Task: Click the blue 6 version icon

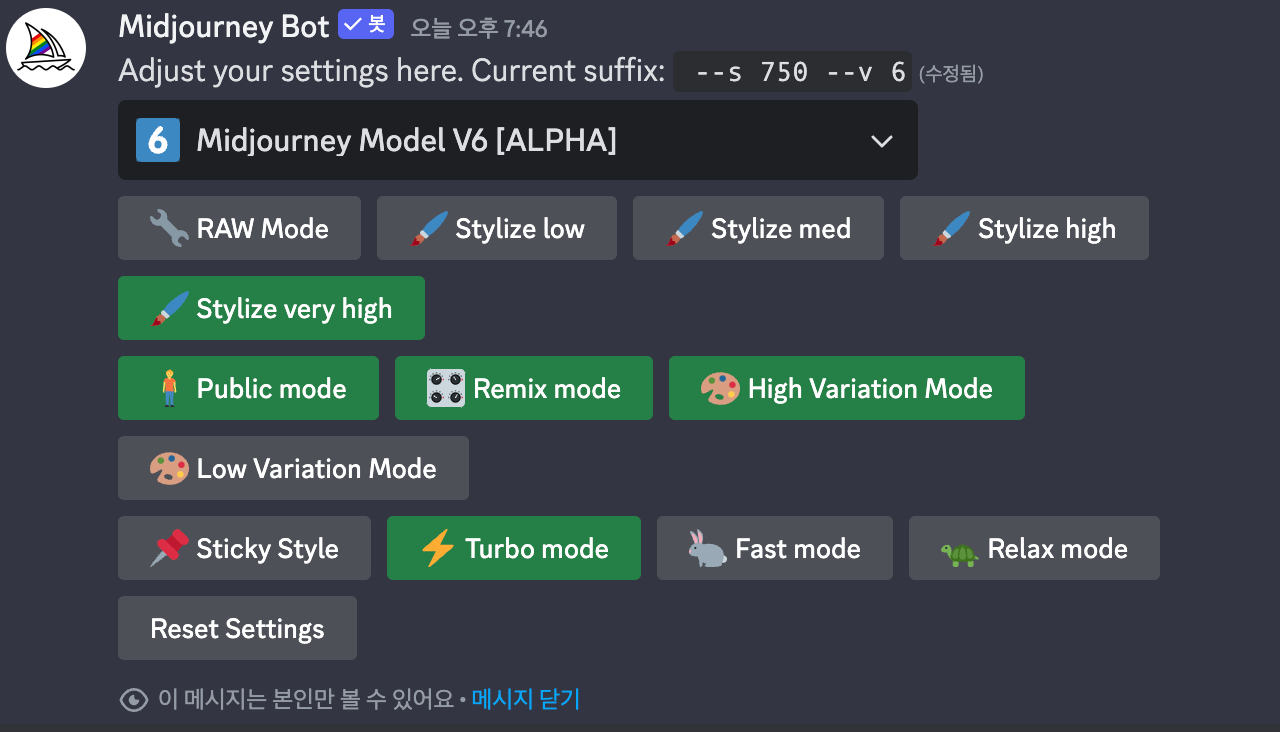Action: pyautogui.click(x=158, y=140)
